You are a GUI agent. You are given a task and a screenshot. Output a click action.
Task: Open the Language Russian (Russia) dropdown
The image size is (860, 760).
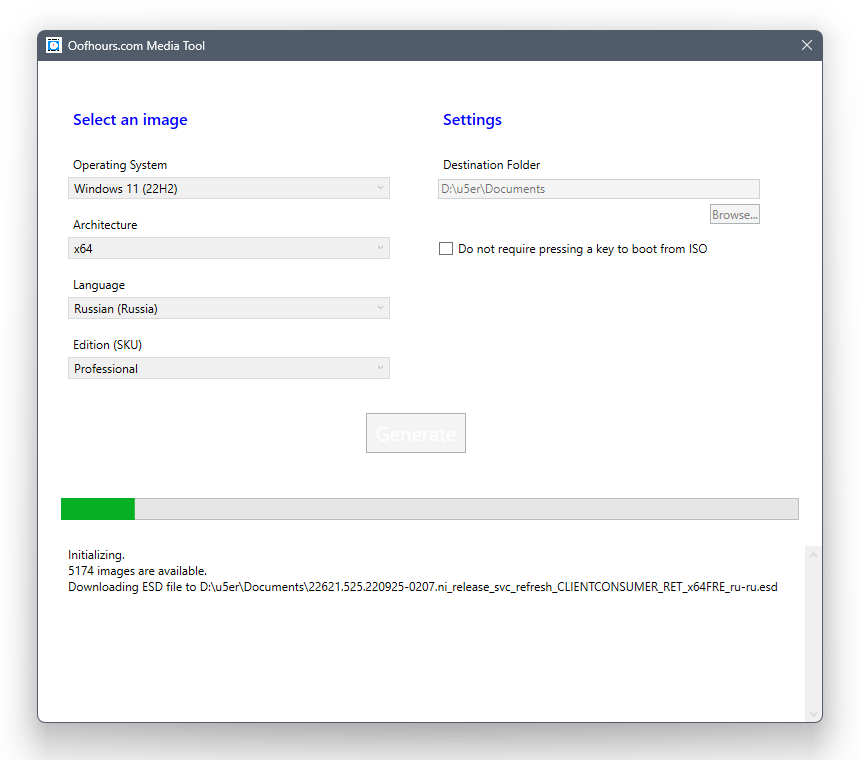[x=229, y=308]
